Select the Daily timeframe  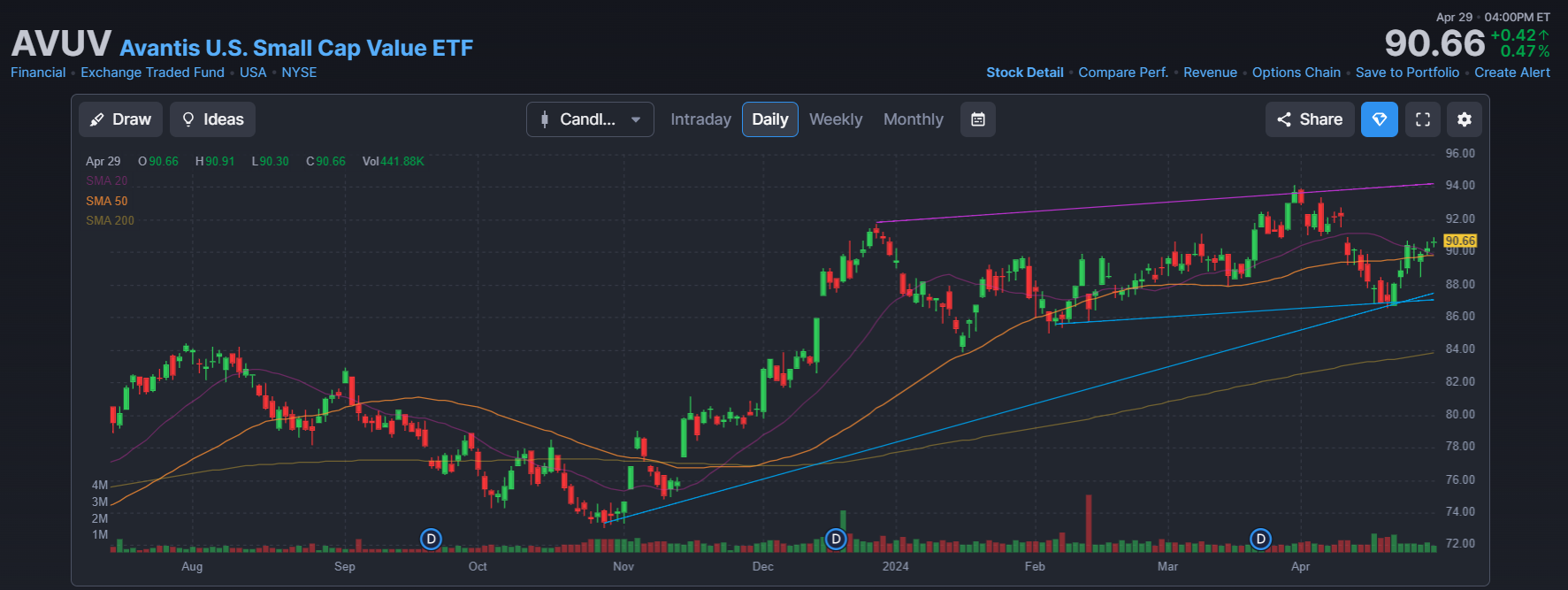tap(769, 119)
